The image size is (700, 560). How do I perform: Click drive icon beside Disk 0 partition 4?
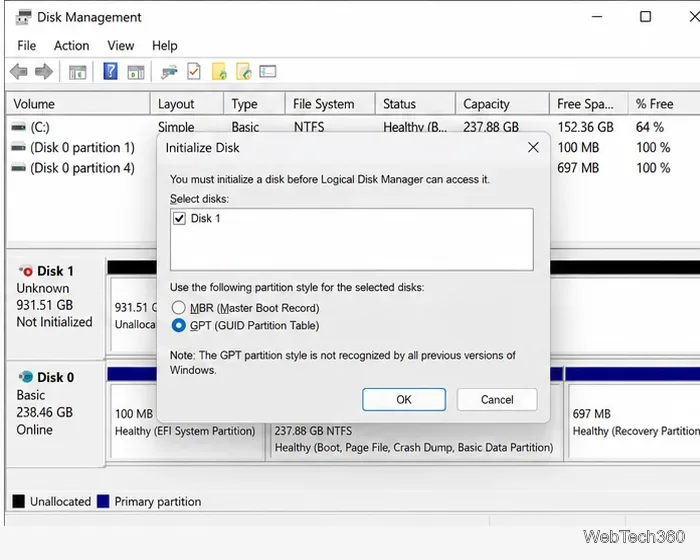[18, 168]
